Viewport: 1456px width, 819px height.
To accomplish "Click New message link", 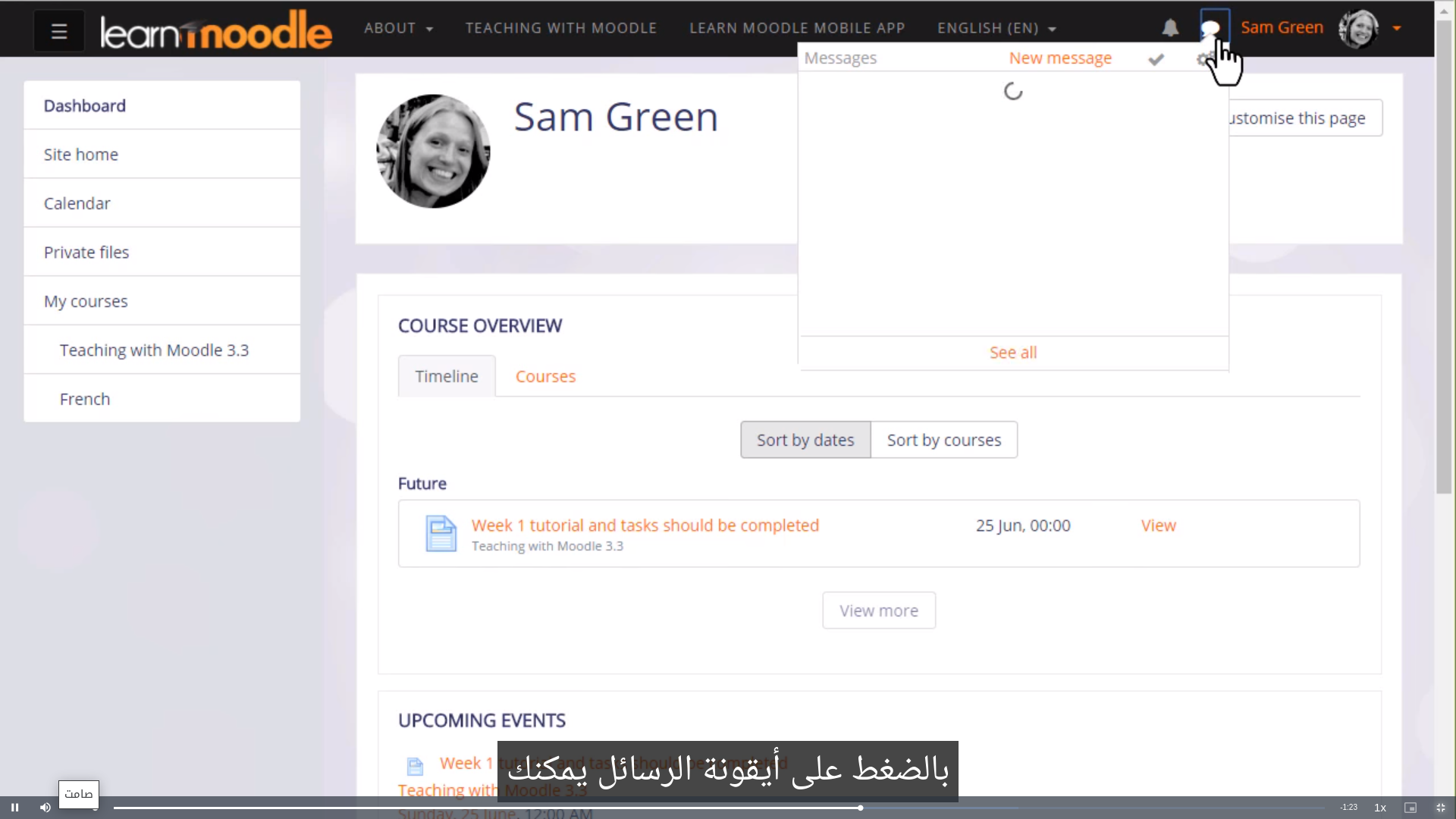I will tap(1060, 58).
